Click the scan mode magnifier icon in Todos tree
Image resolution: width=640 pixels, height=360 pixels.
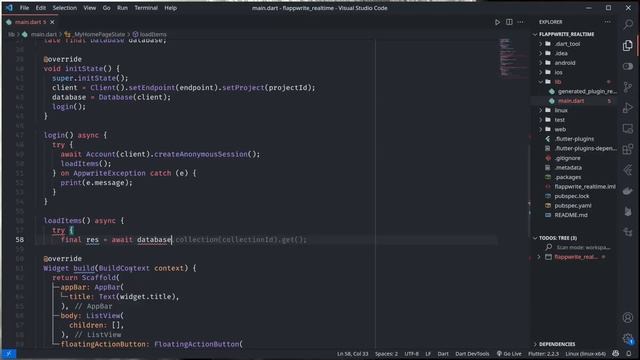(549, 247)
